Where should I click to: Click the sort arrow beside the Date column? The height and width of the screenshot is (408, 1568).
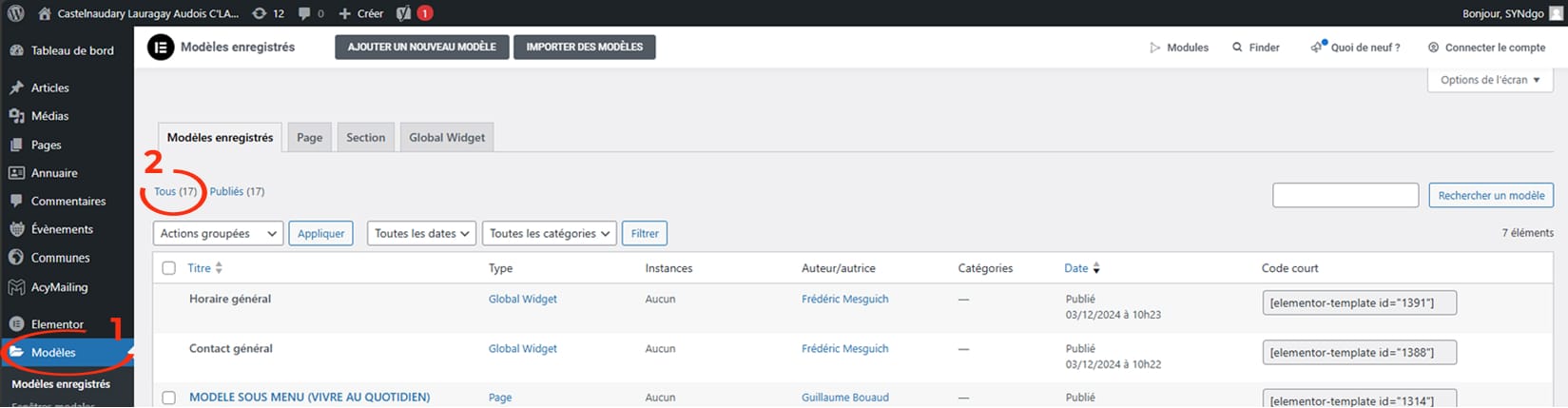[1096, 268]
